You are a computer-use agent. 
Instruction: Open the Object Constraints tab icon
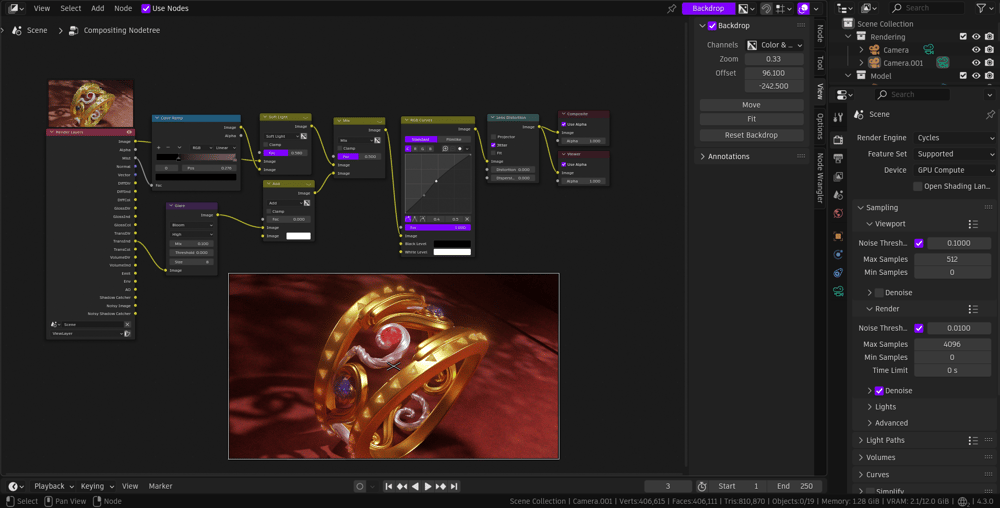click(838, 273)
